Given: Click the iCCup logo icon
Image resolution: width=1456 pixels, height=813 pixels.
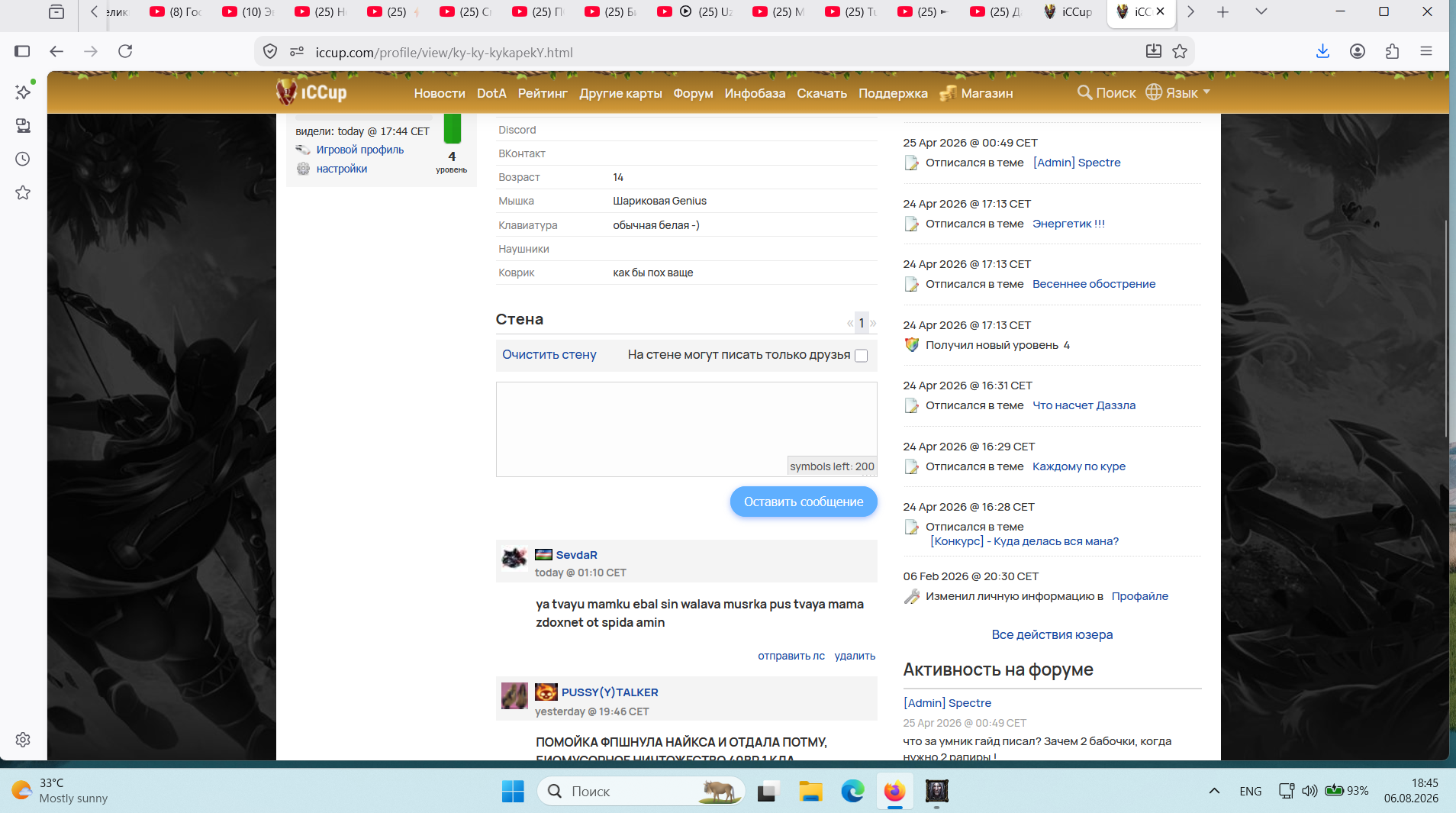Looking at the screenshot, I should pos(286,92).
